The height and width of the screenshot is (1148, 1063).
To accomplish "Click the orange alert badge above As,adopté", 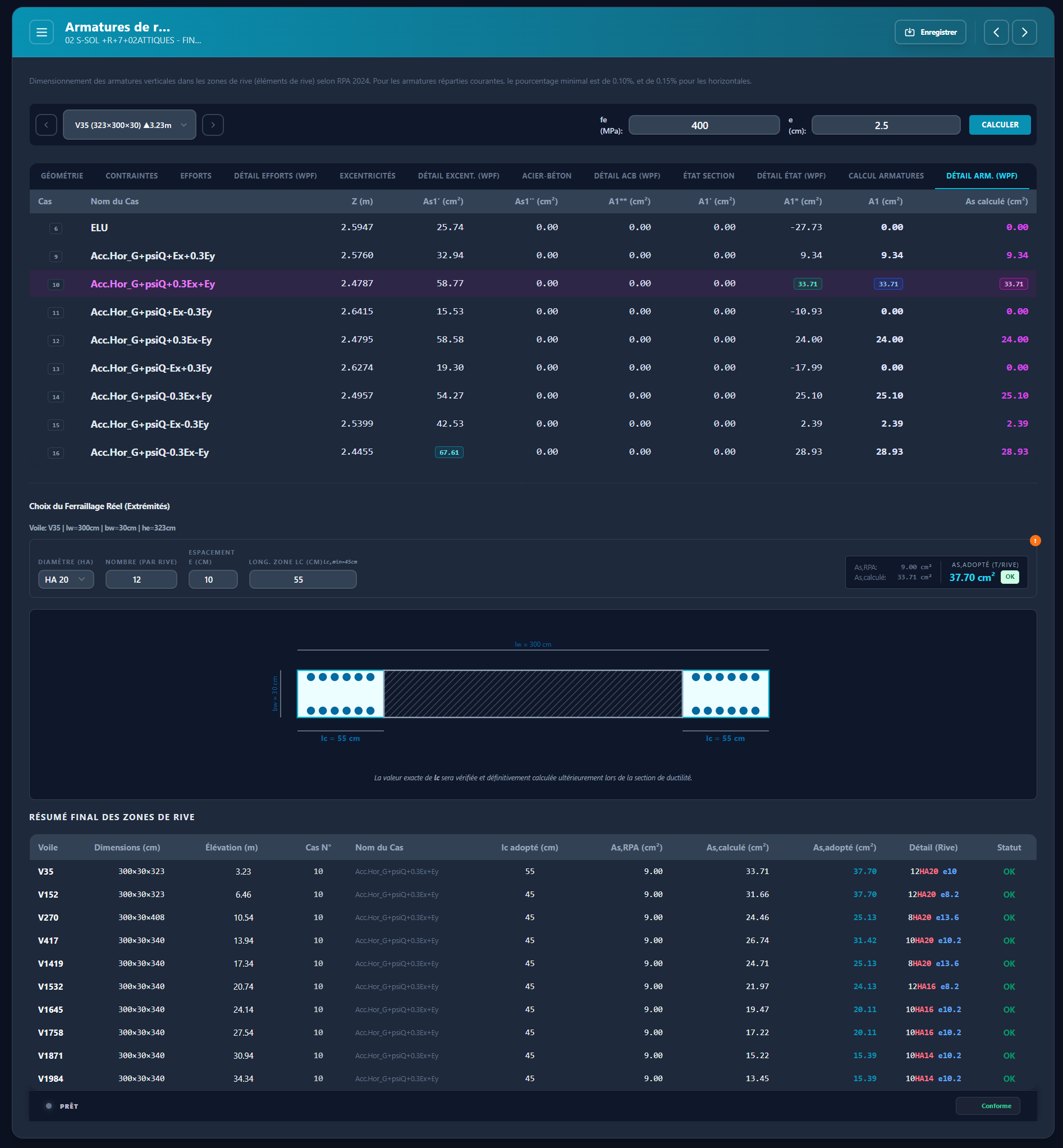I will (1035, 541).
